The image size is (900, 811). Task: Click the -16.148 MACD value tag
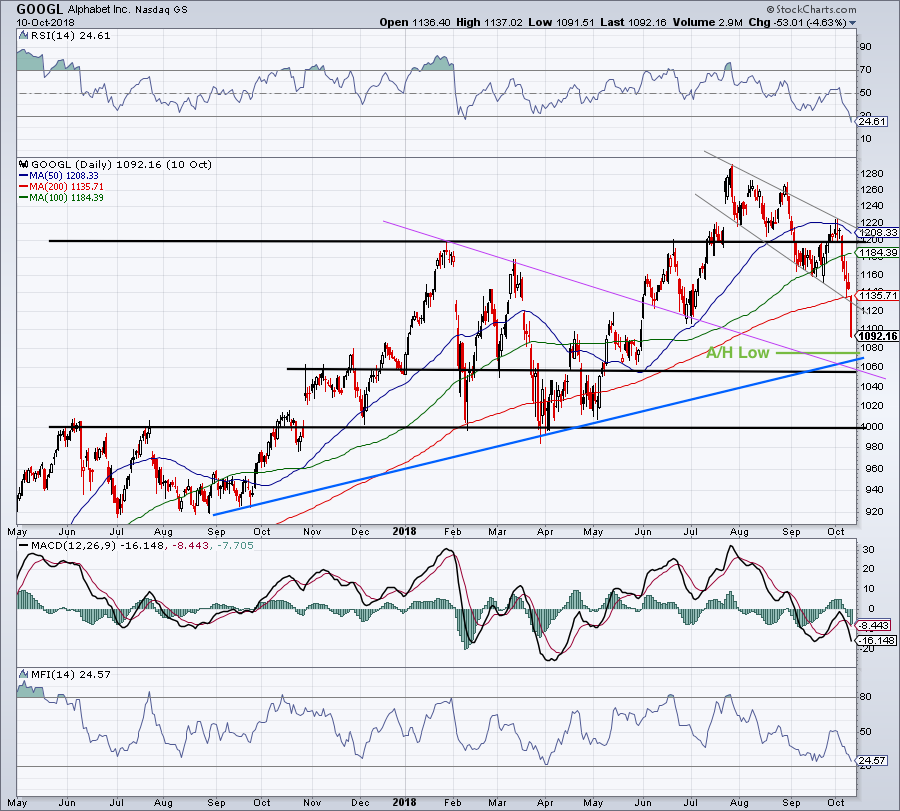click(877, 641)
